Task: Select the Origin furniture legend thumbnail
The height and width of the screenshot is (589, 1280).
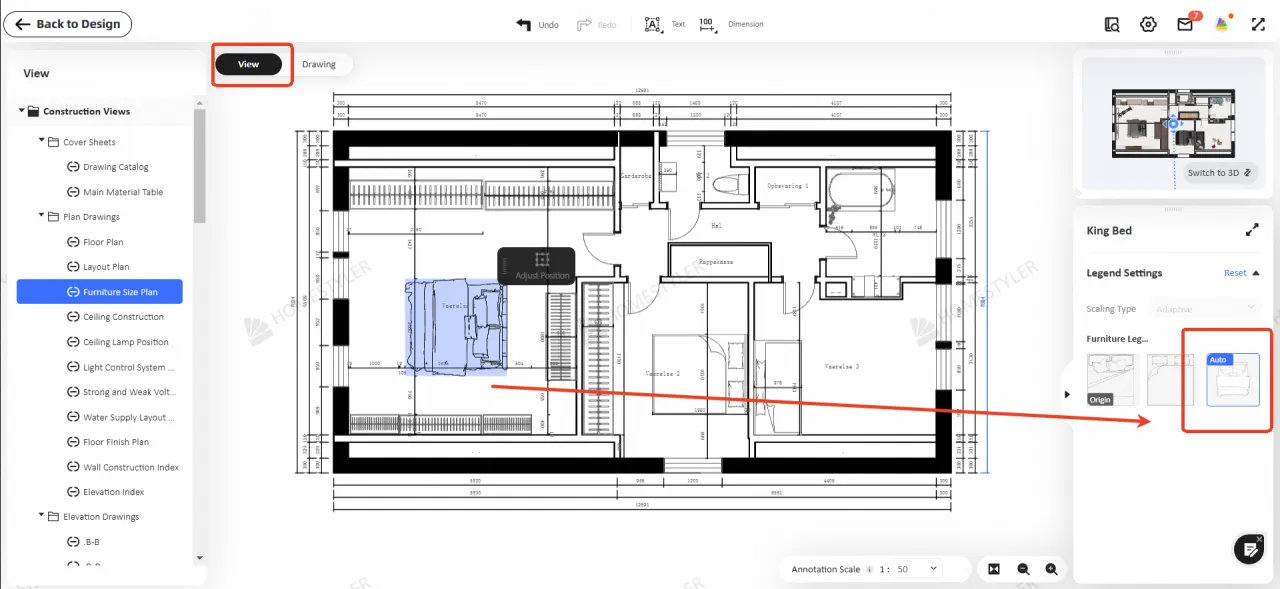Action: pos(1113,380)
